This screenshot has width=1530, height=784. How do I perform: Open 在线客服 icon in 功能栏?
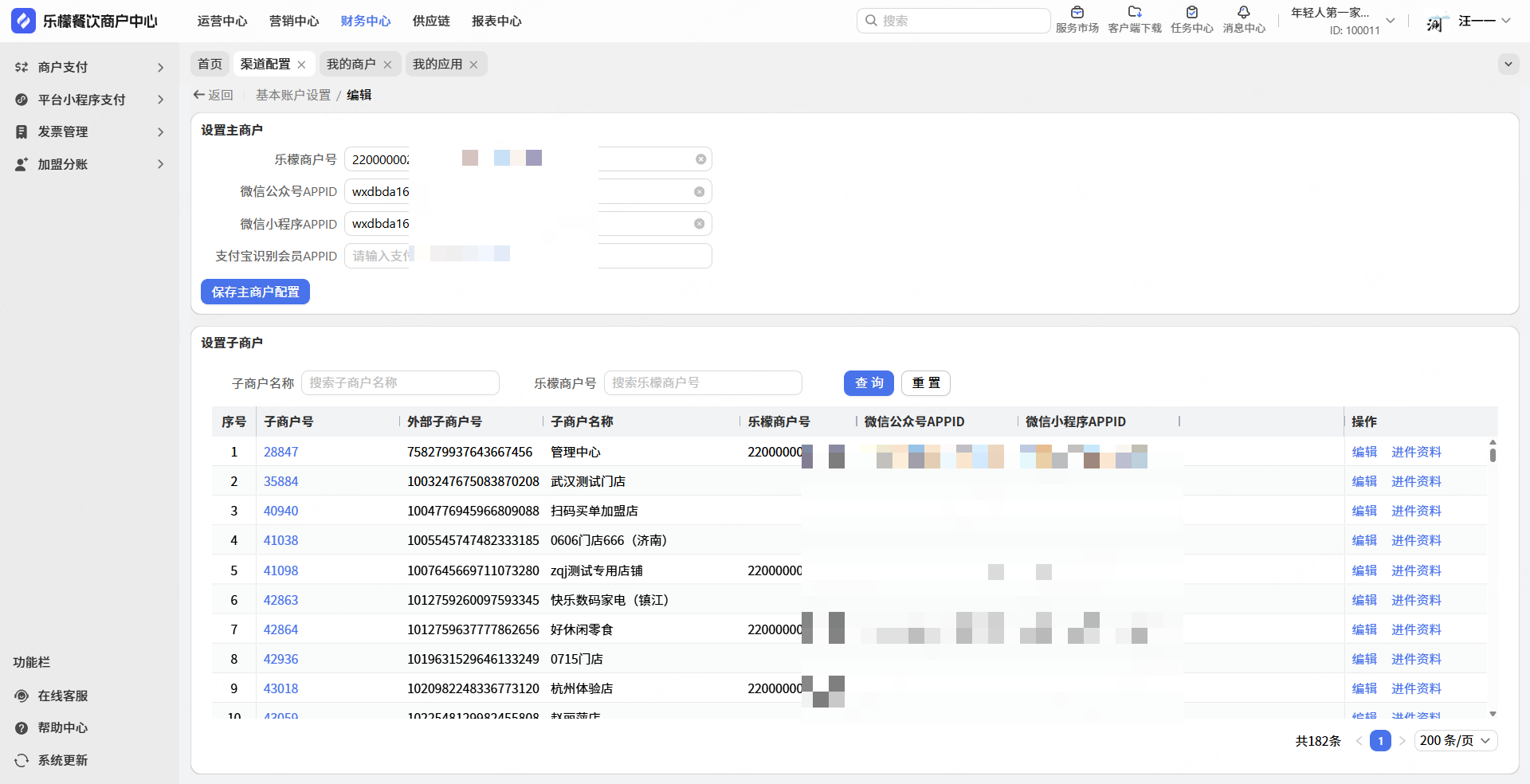tap(22, 696)
